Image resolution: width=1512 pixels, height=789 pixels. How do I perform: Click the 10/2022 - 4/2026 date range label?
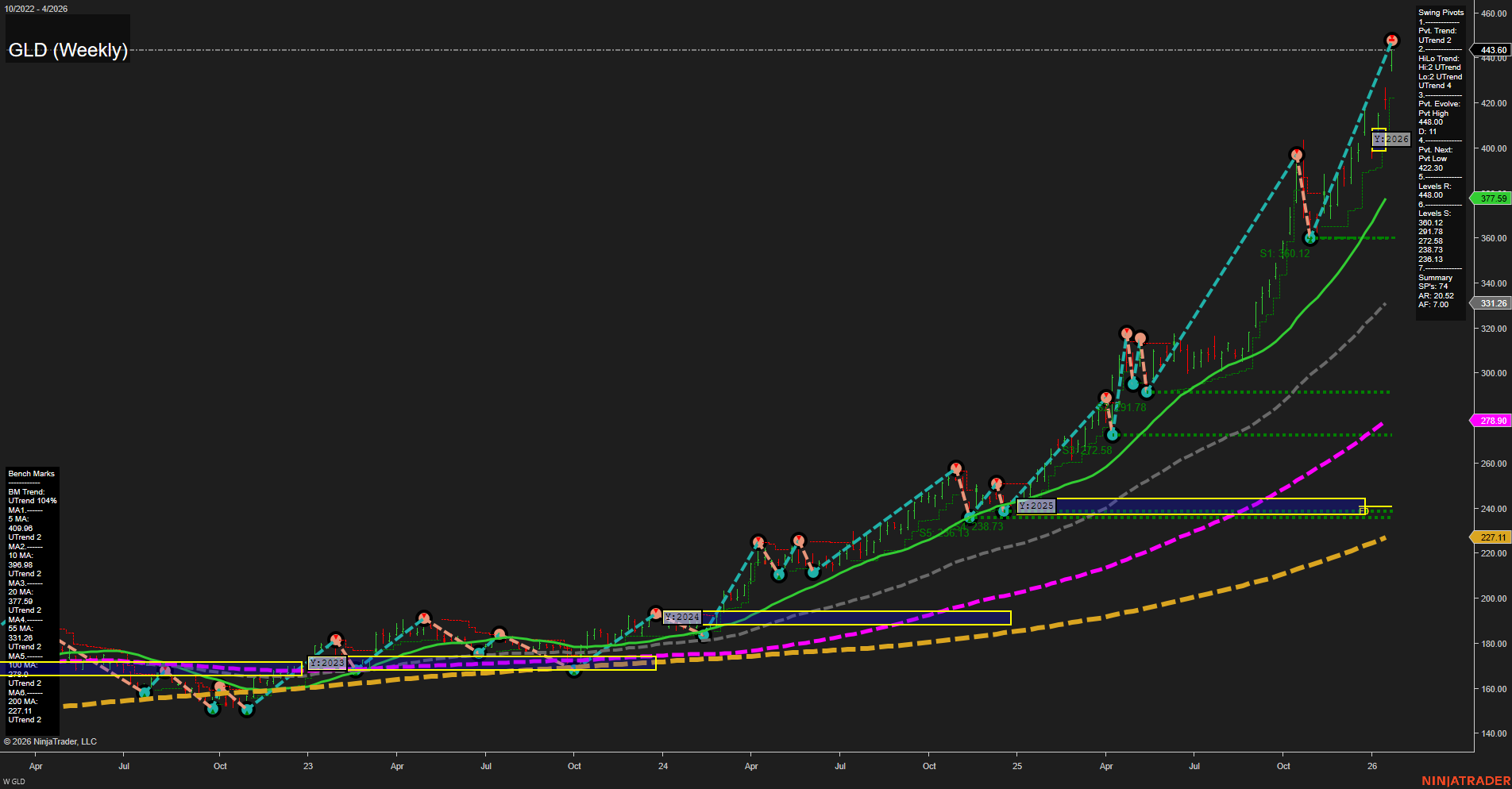[x=36, y=8]
